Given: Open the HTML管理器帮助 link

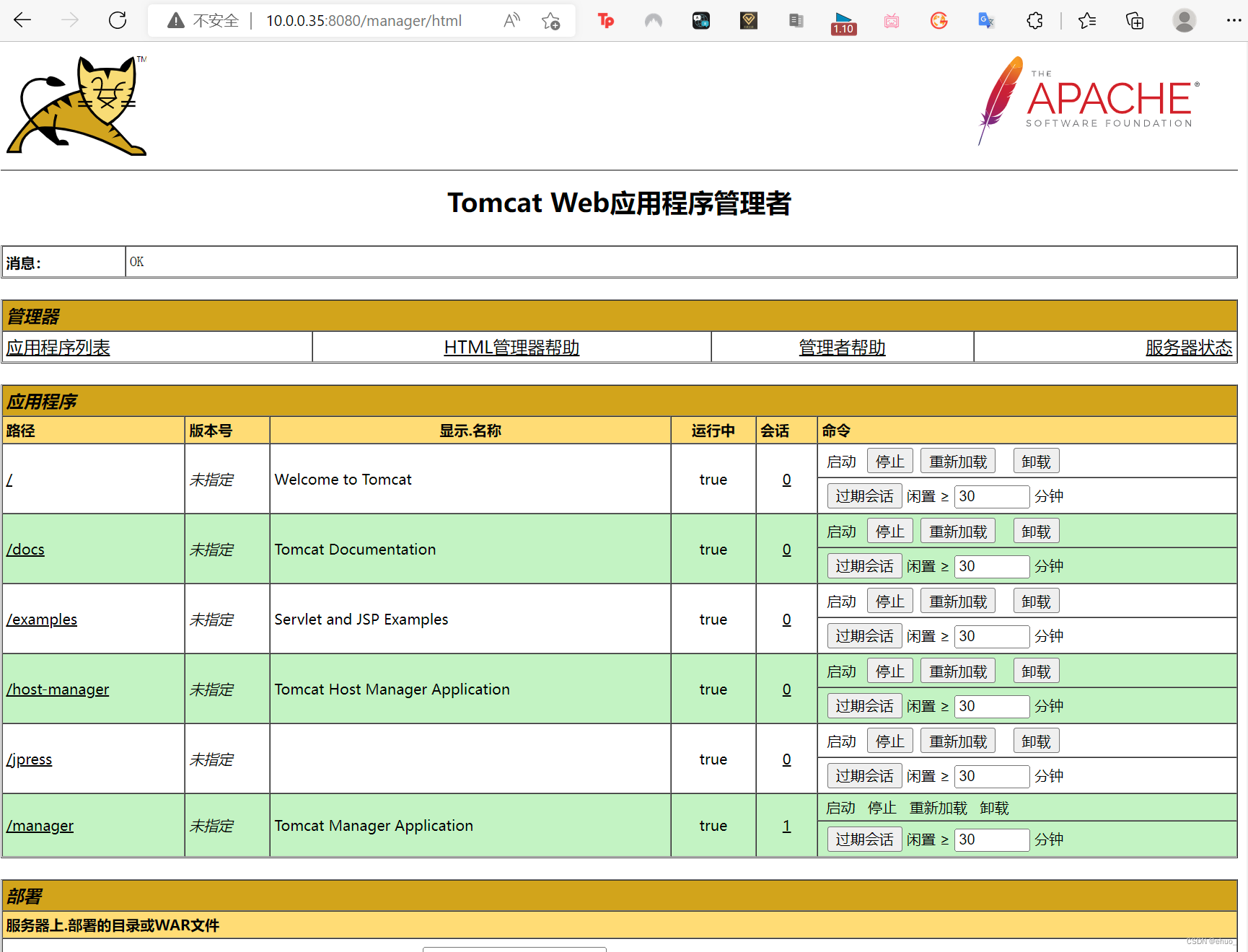Looking at the screenshot, I should click(x=511, y=348).
